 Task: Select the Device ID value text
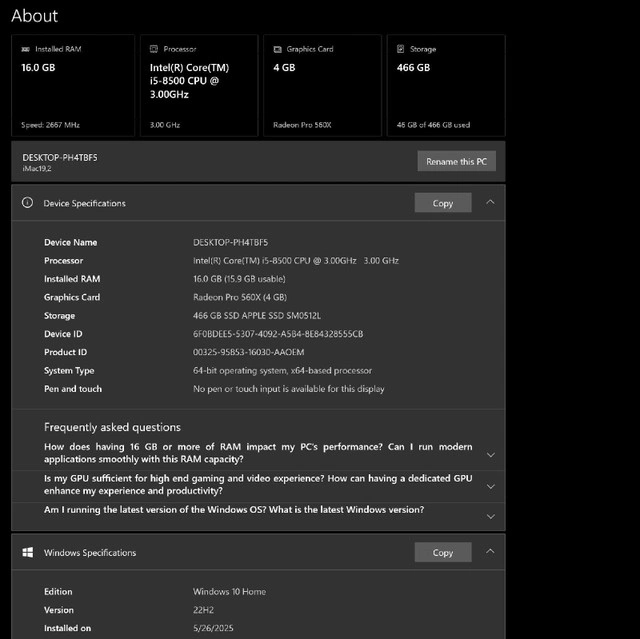point(278,334)
